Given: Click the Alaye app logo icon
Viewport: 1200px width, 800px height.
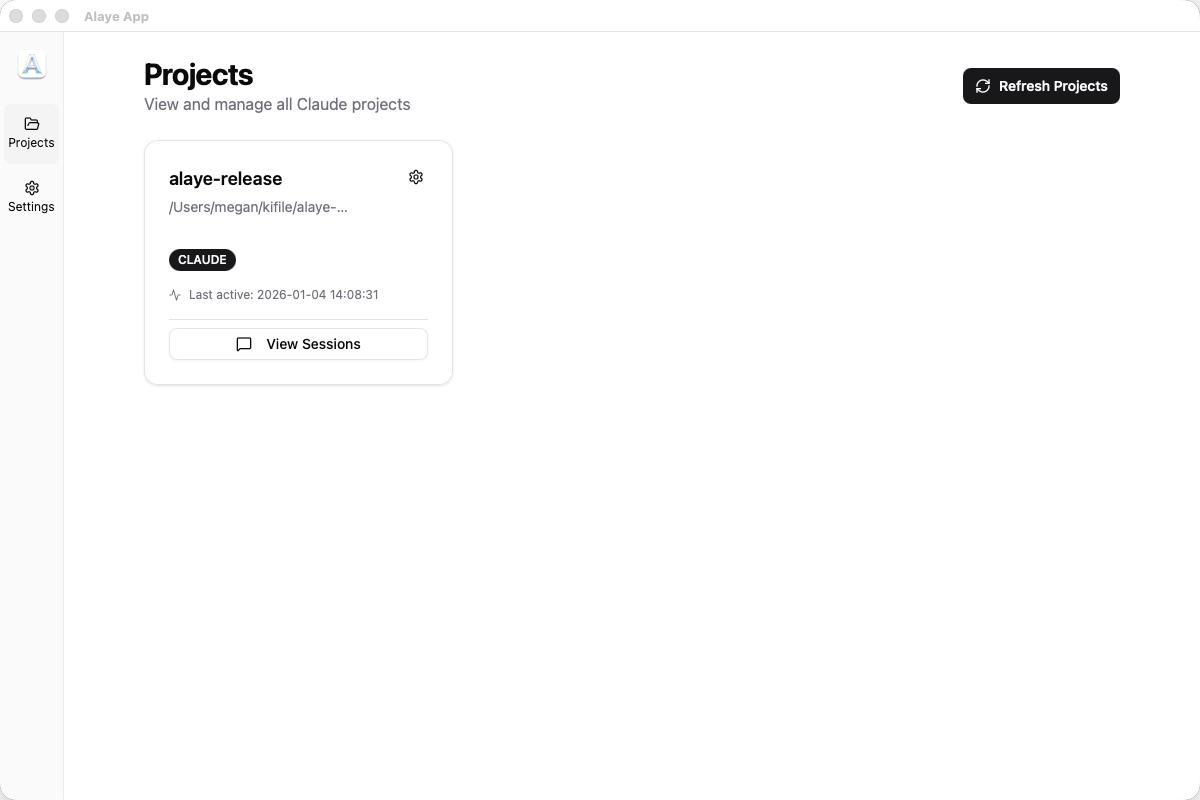Looking at the screenshot, I should [31, 64].
